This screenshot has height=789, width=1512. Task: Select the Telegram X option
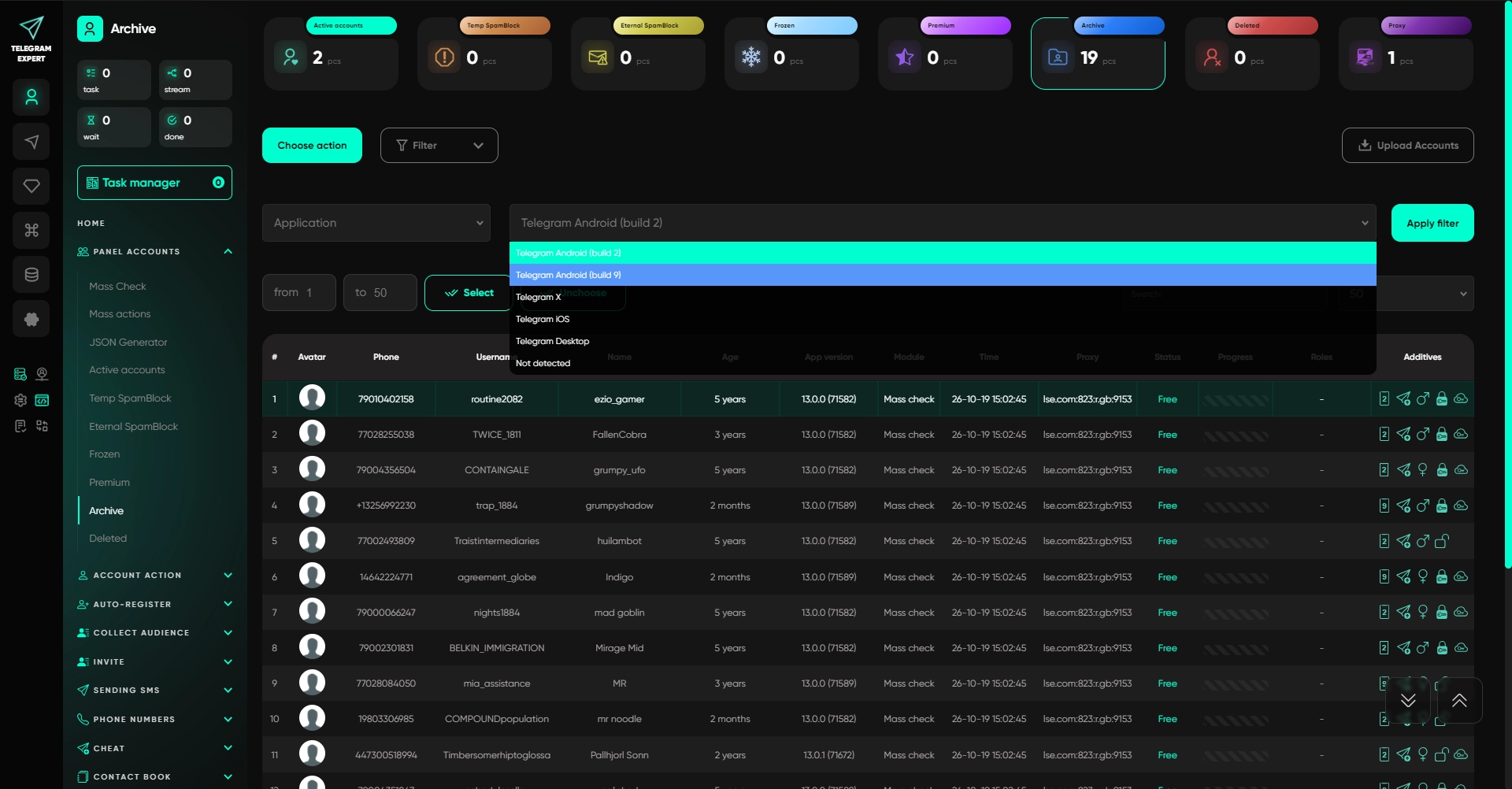click(943, 297)
